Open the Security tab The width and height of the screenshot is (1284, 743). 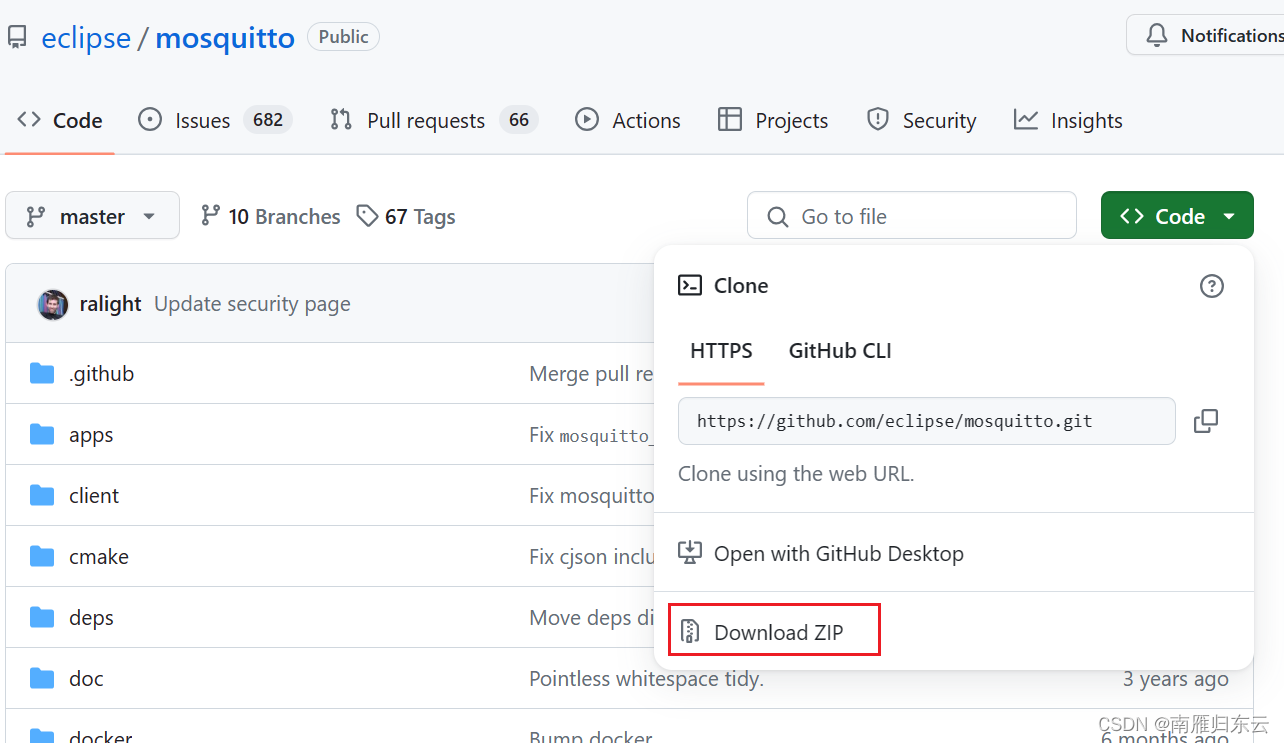[921, 120]
